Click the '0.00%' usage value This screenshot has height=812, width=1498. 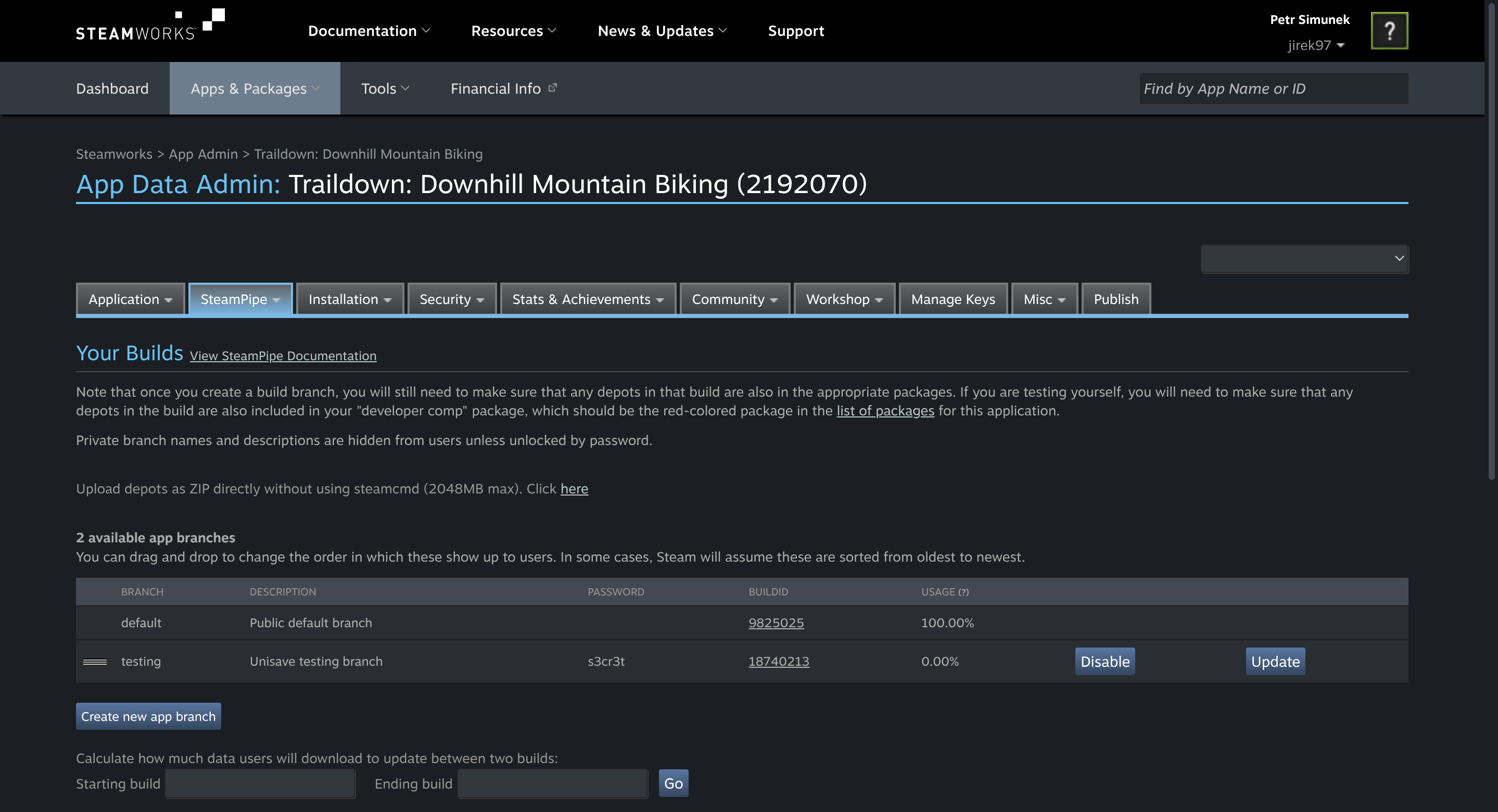pyautogui.click(x=940, y=662)
